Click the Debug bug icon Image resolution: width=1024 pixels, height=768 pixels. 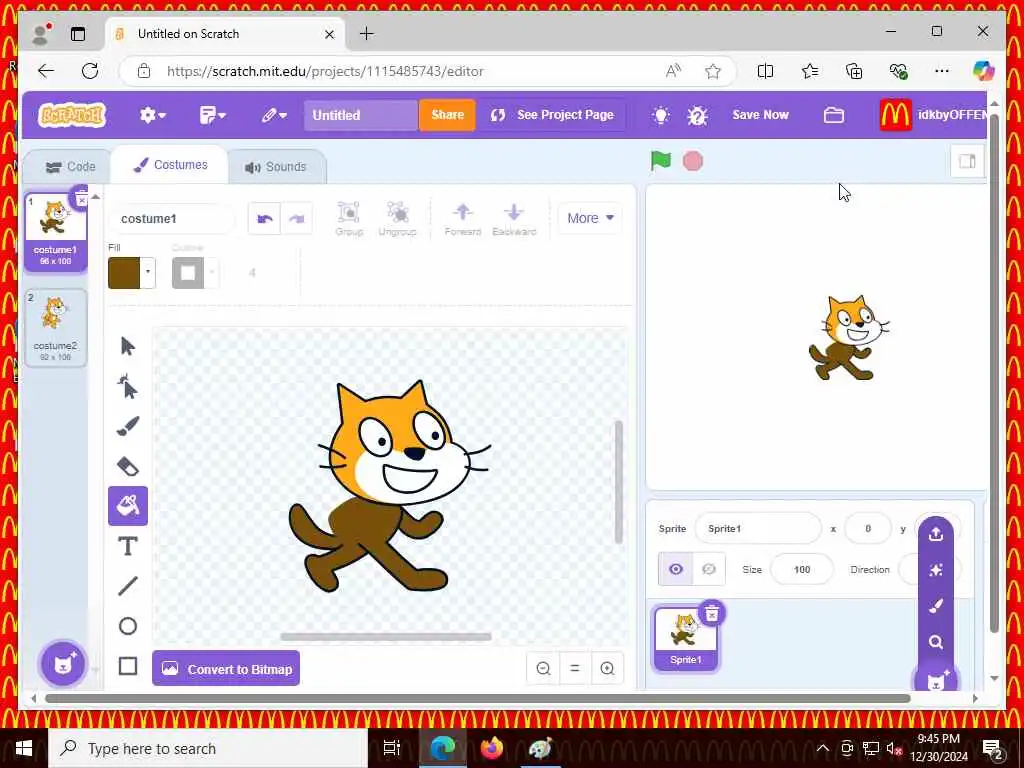coord(697,116)
